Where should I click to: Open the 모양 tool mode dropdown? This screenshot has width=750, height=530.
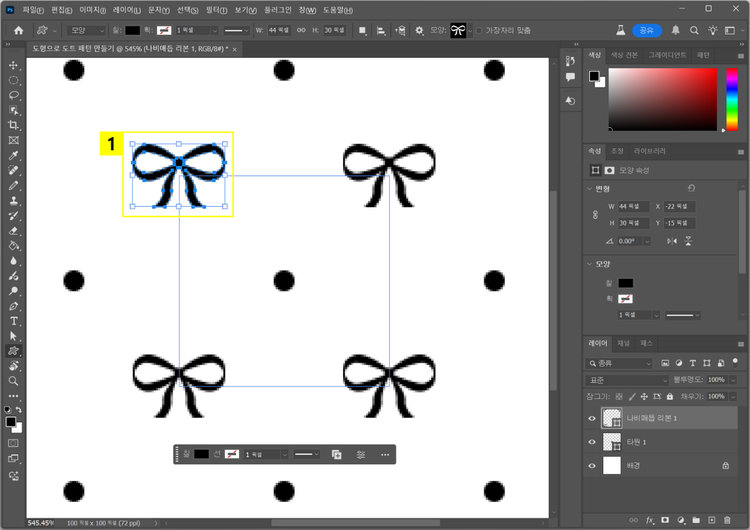83,30
